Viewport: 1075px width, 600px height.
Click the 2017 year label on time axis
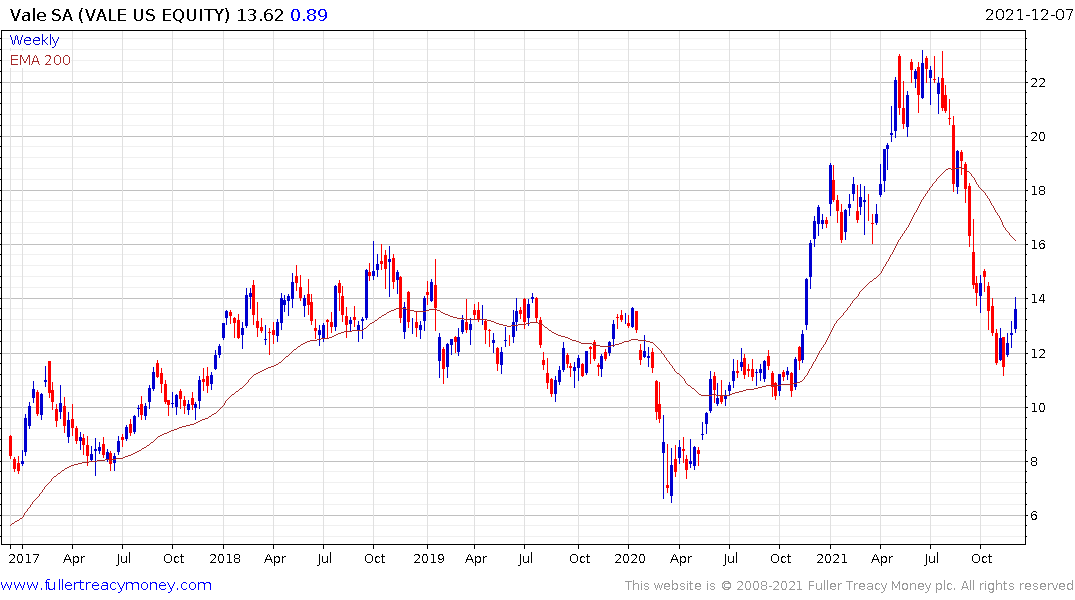(x=24, y=558)
